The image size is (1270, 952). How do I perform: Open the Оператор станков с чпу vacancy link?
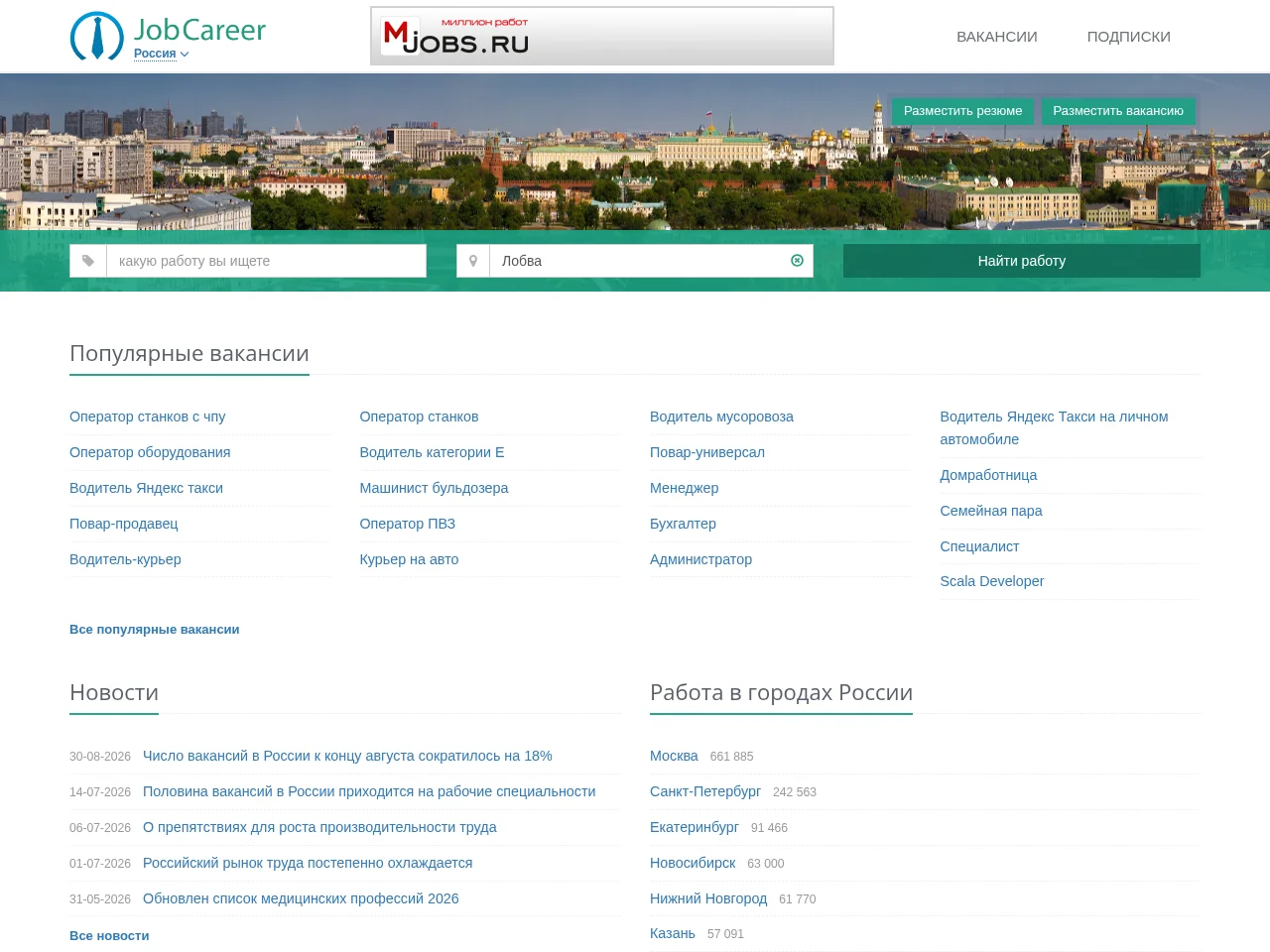click(148, 416)
